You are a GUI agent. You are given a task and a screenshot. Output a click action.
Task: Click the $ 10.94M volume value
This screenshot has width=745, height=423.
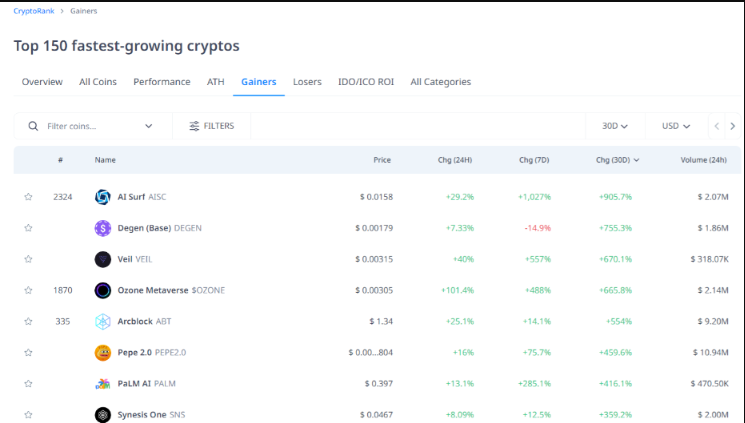coord(710,353)
